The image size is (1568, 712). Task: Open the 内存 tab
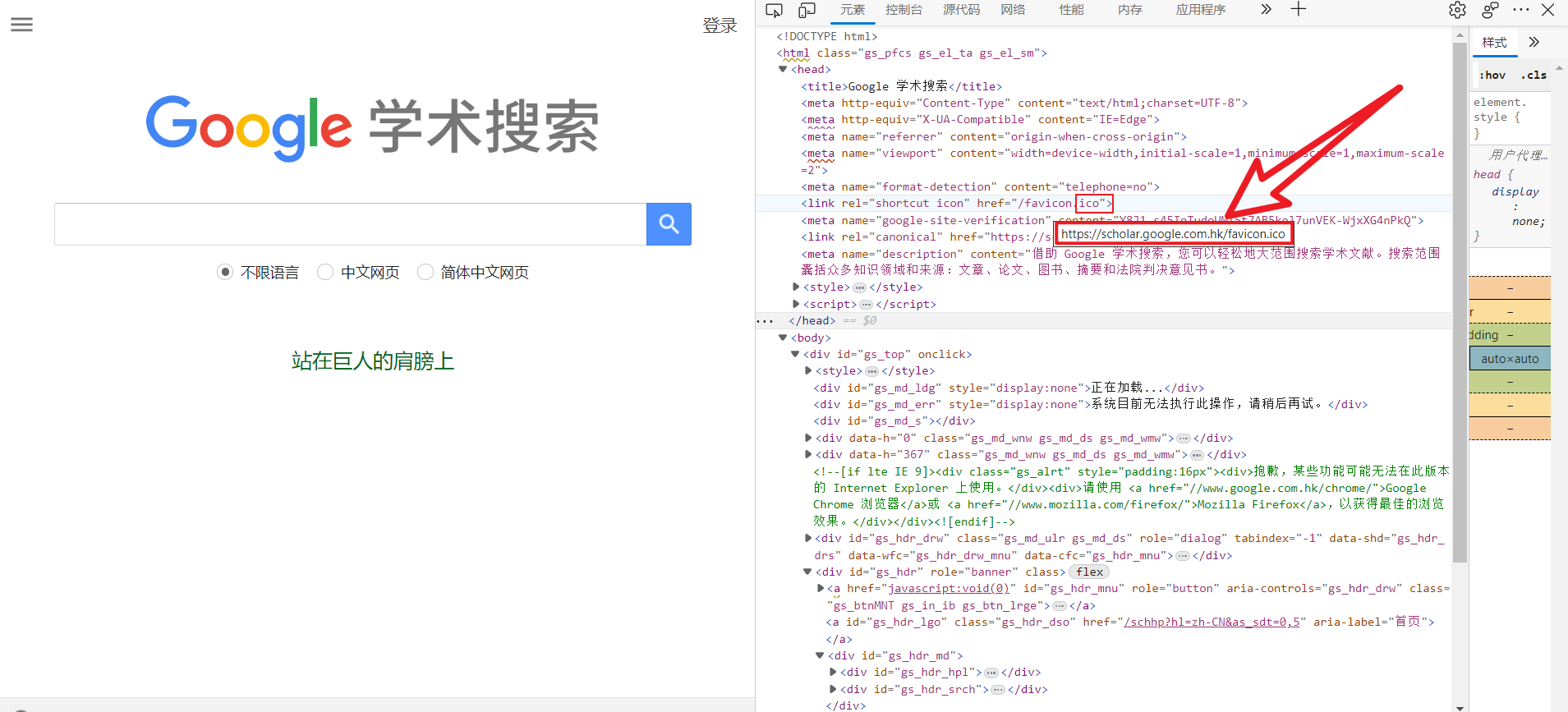coord(1130,10)
